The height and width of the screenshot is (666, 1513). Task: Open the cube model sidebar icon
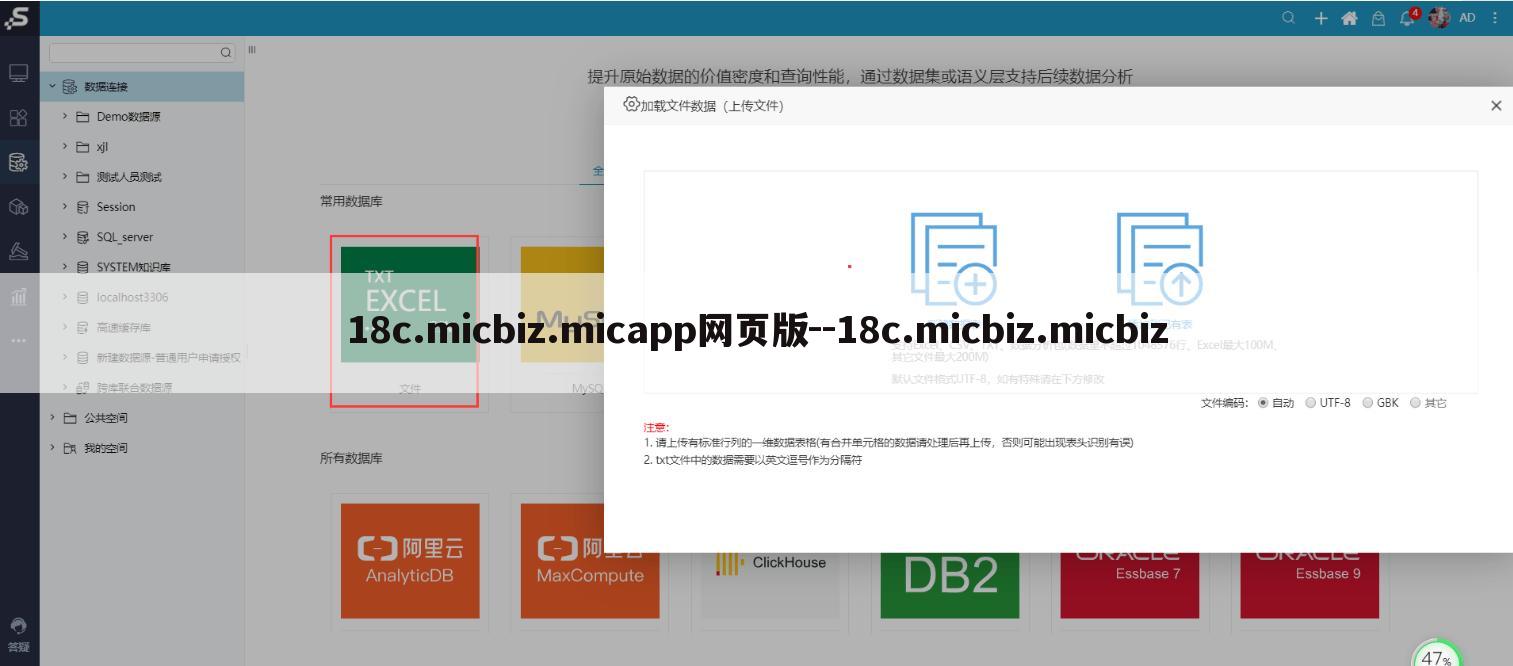(x=18, y=207)
